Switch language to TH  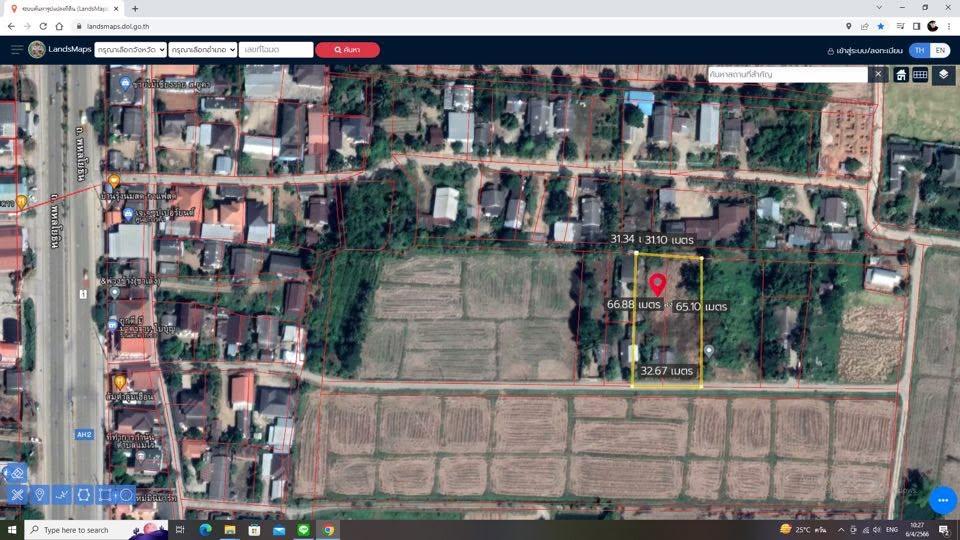click(920, 51)
